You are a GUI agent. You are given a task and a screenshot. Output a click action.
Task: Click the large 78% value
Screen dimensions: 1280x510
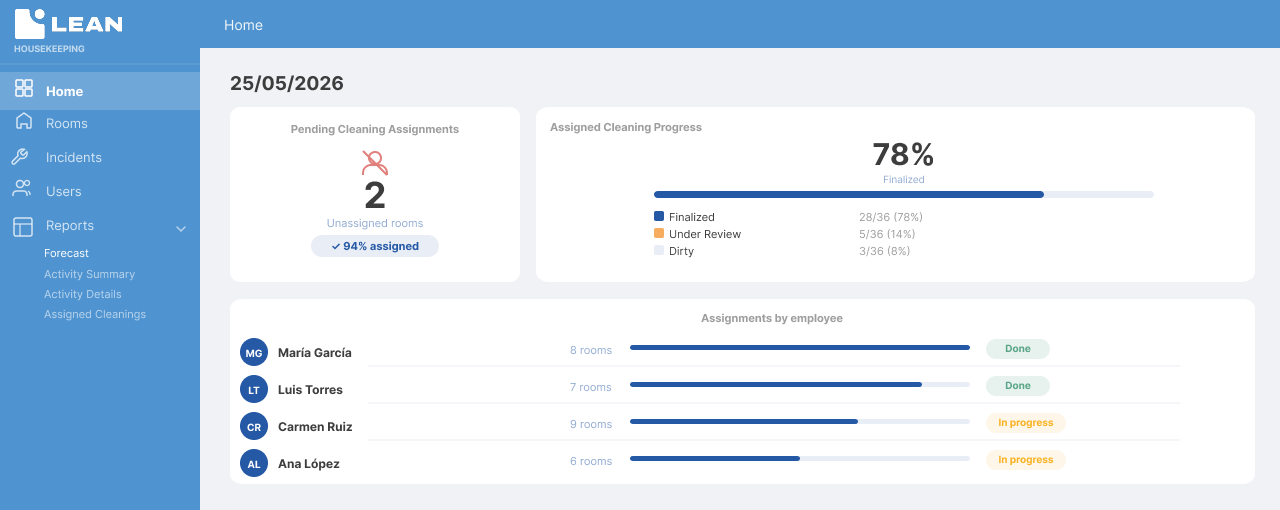[x=903, y=154]
